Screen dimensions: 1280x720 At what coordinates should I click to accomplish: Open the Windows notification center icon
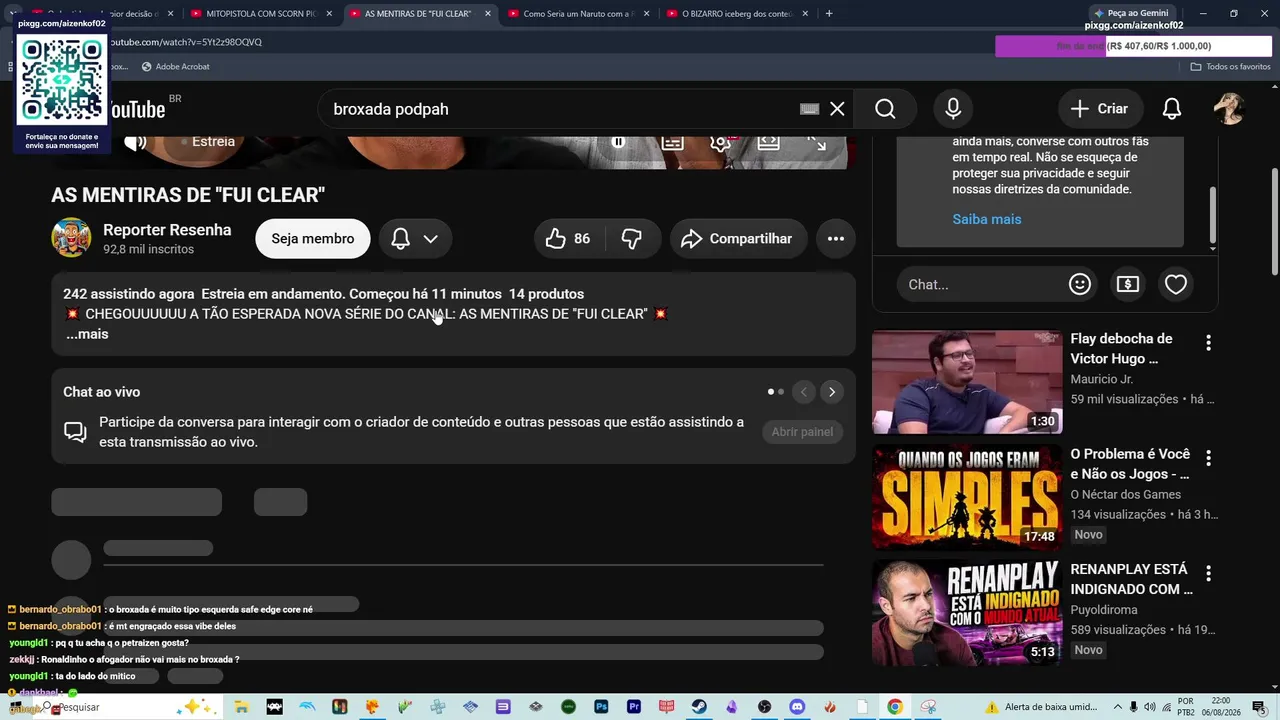coord(1259,707)
